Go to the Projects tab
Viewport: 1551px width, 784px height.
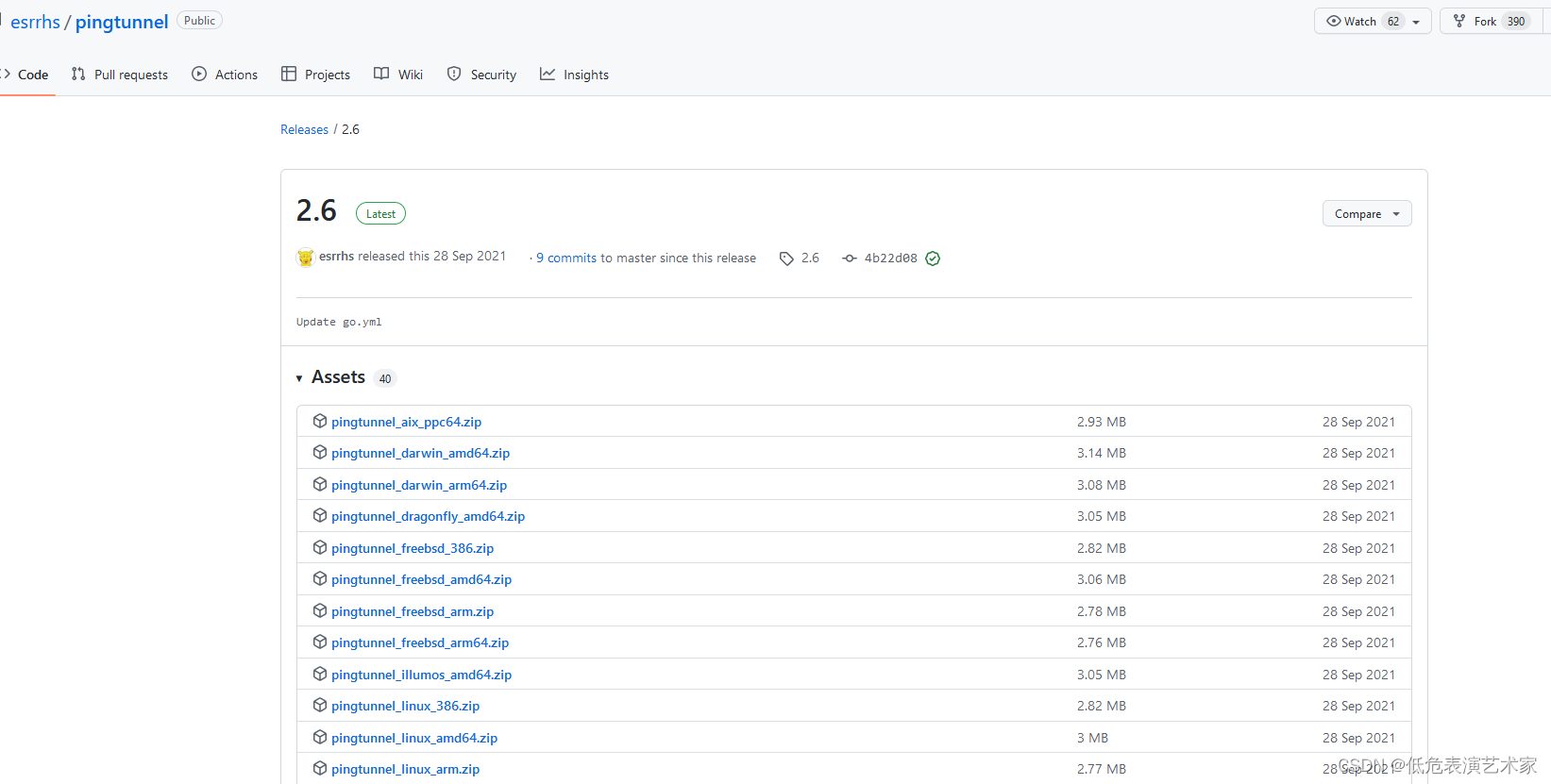[x=316, y=75]
